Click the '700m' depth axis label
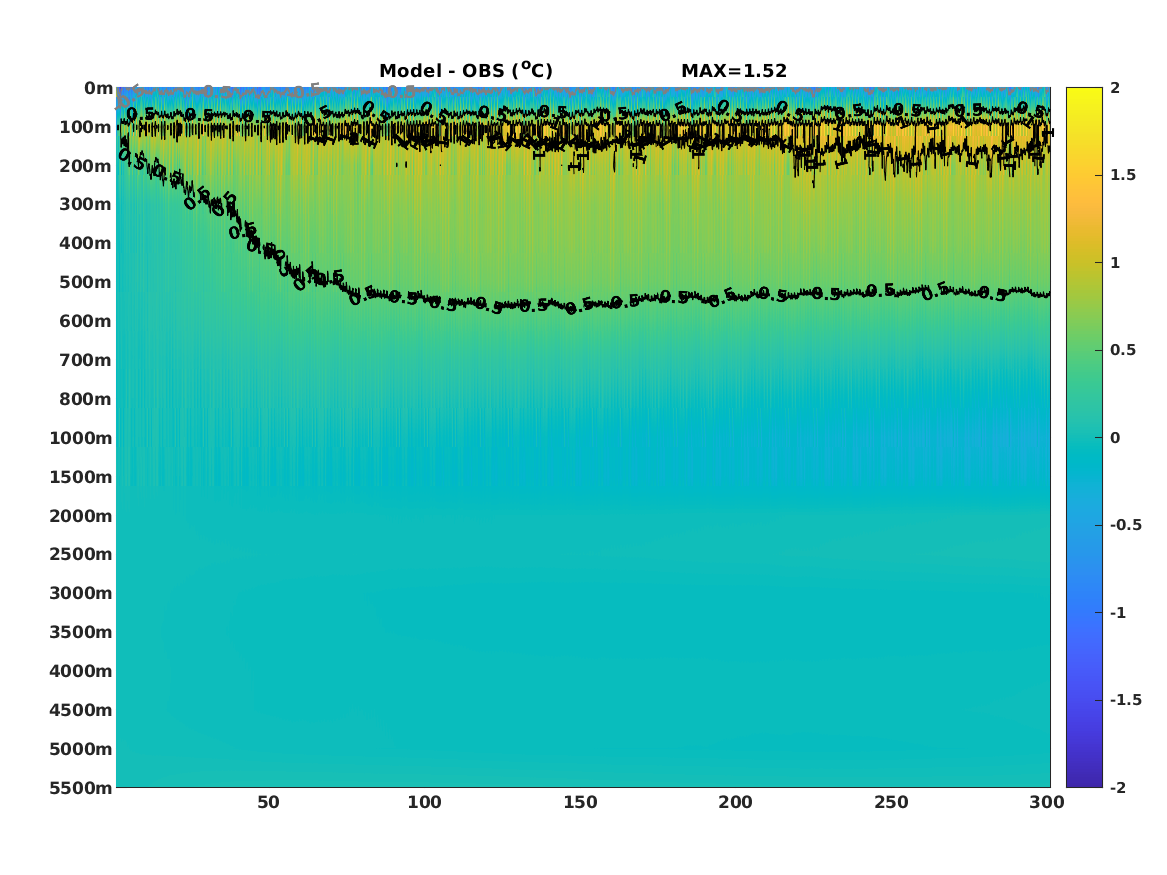 86,360
